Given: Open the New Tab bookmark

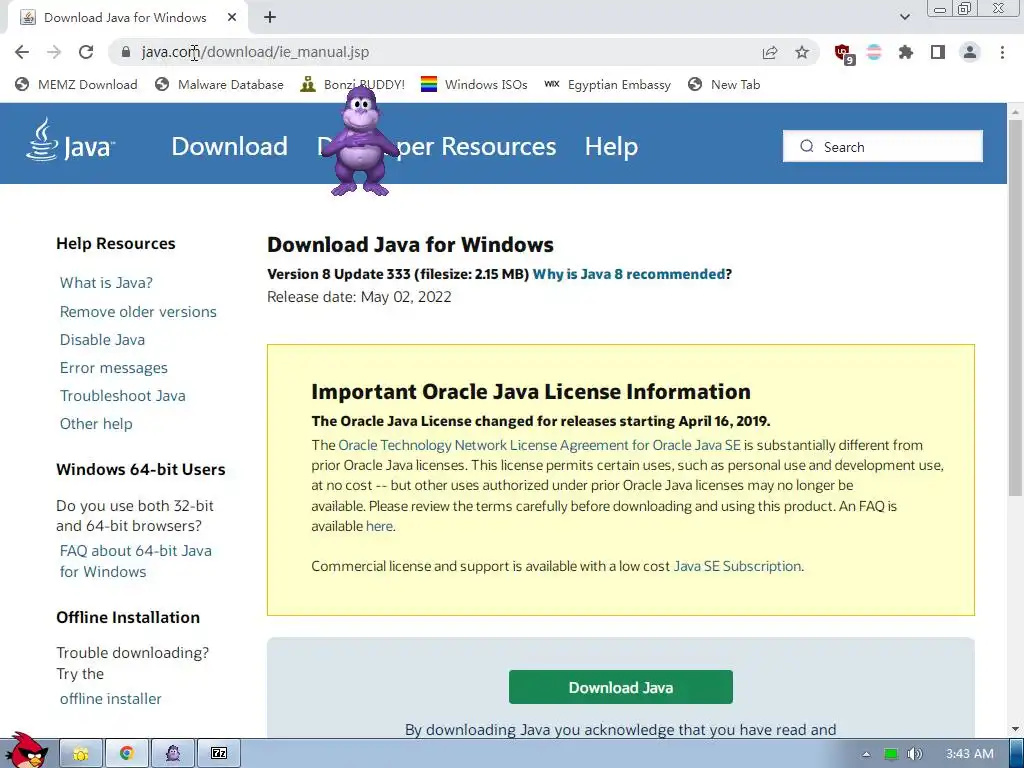Looking at the screenshot, I should pos(724,85).
